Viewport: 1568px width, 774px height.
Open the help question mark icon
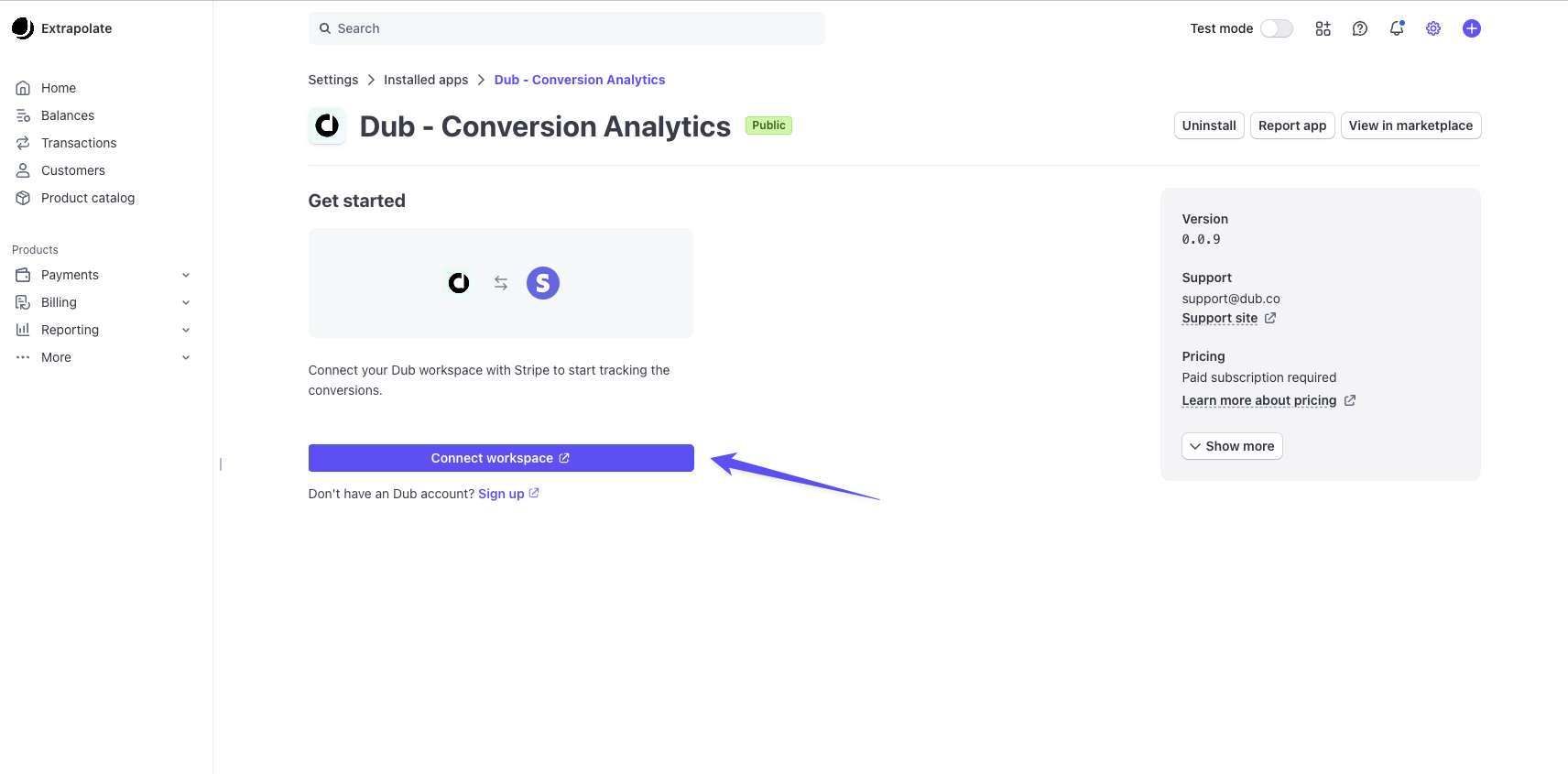tap(1360, 28)
